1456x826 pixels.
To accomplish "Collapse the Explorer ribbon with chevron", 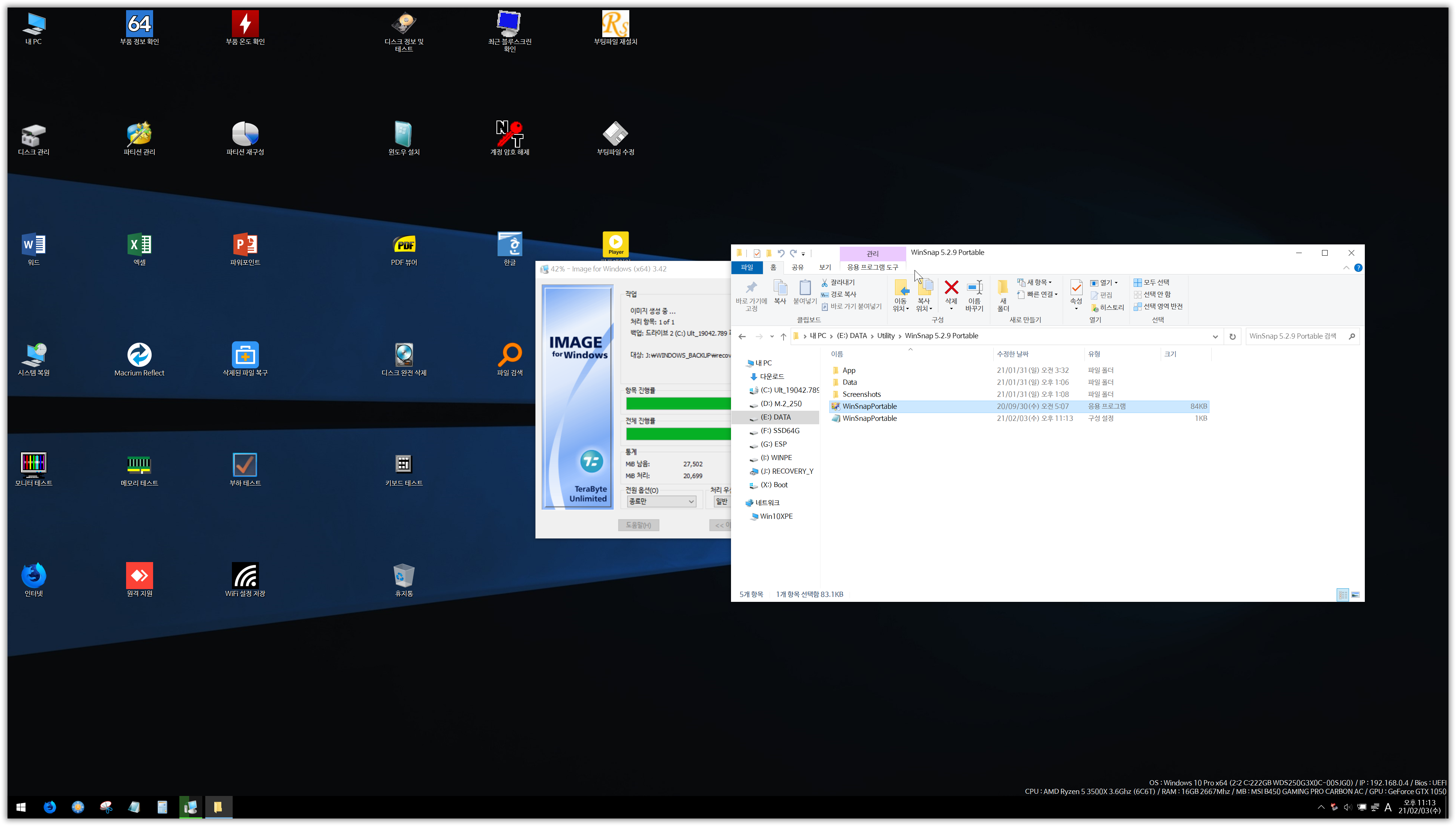I will pyautogui.click(x=1346, y=268).
